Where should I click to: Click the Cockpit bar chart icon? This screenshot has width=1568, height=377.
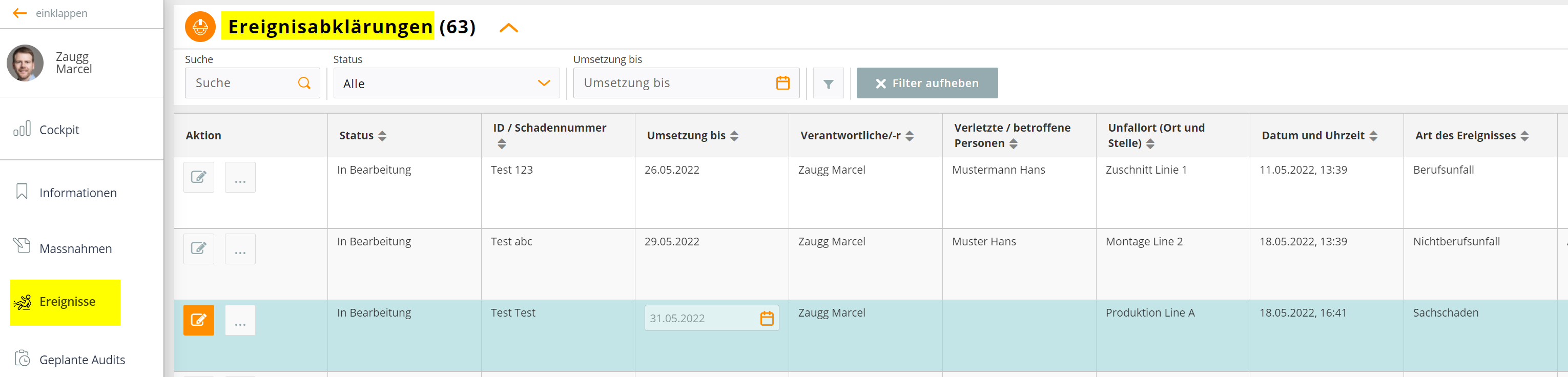click(x=22, y=129)
